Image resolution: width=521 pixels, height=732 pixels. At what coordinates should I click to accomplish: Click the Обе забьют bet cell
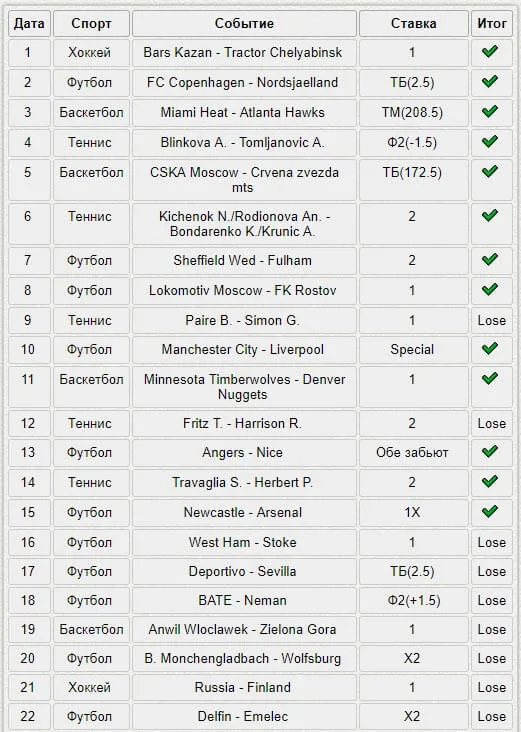point(412,453)
